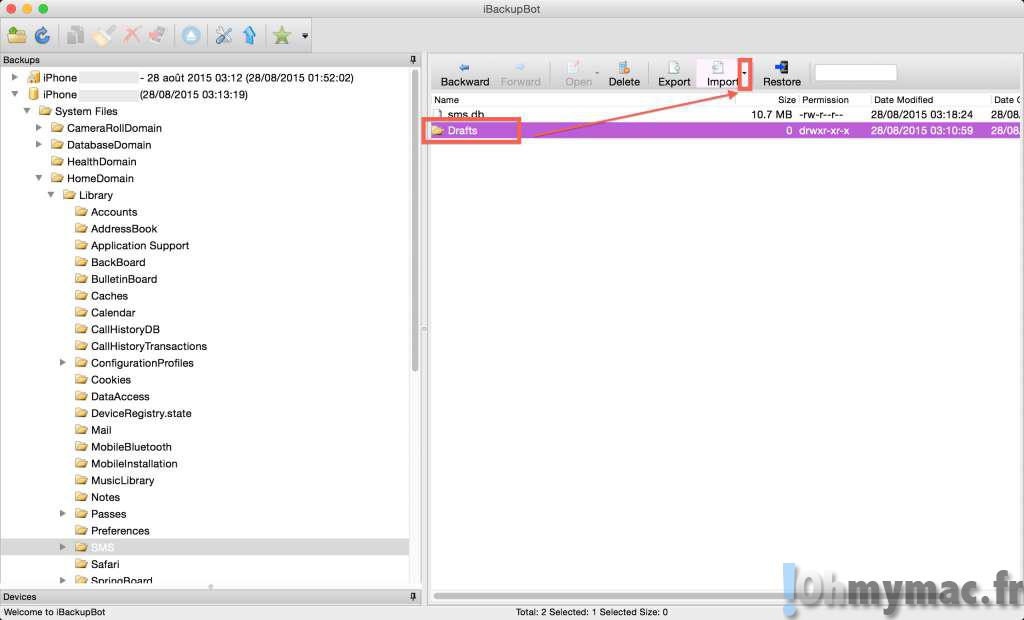Image resolution: width=1024 pixels, height=620 pixels.
Task: Select the DeviceRegistry.state folder
Action: coord(141,413)
